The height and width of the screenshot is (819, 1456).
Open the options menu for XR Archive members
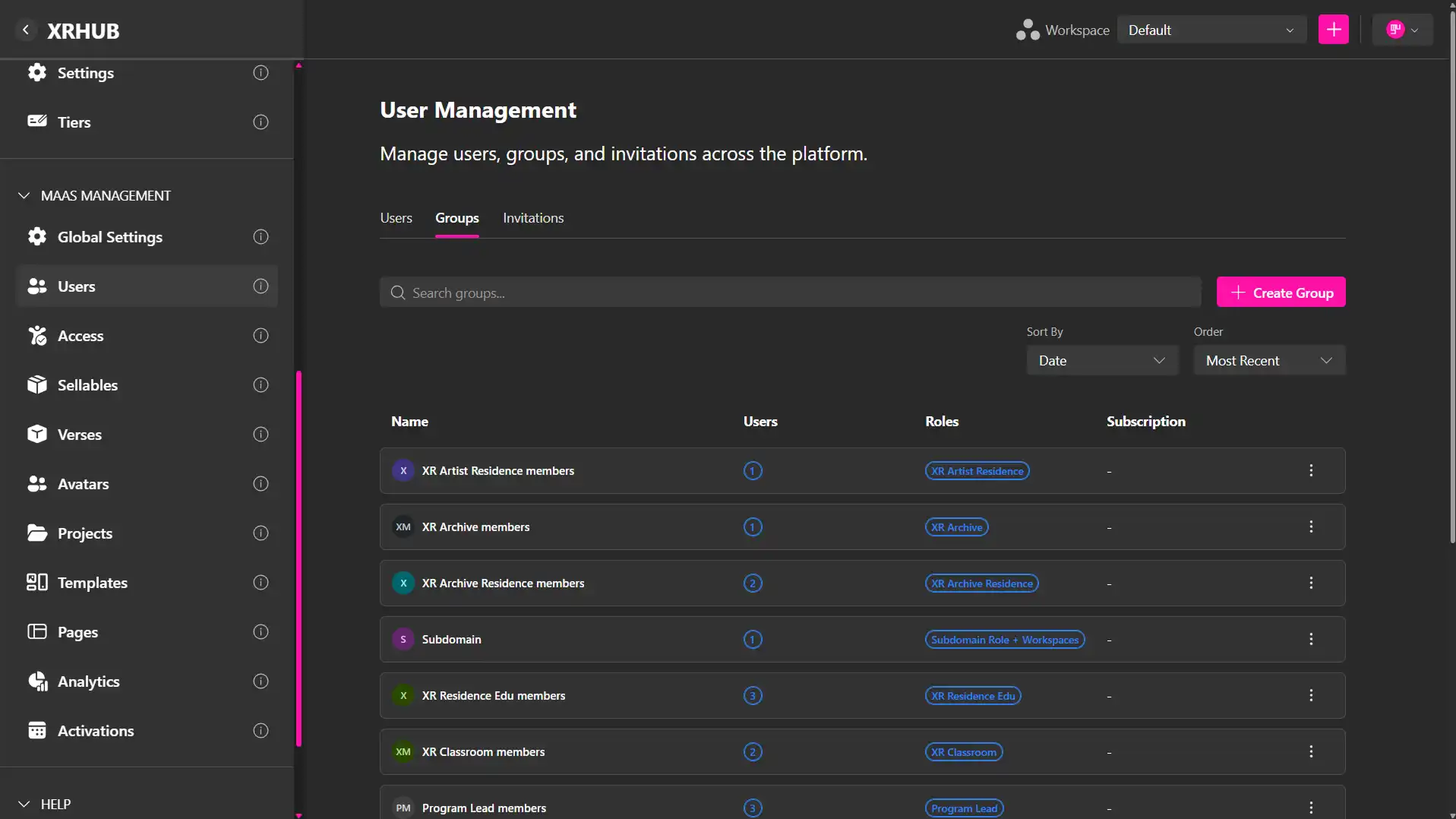click(1311, 526)
